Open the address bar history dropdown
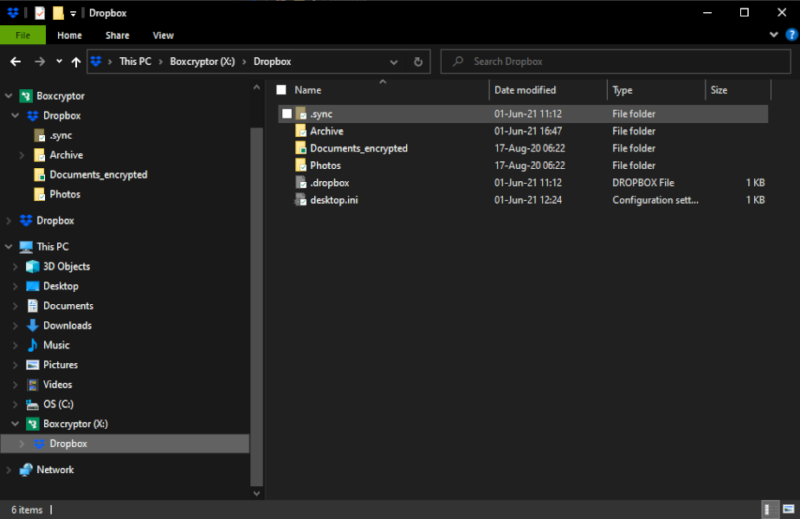This screenshot has width=800, height=519. pyautogui.click(x=394, y=62)
